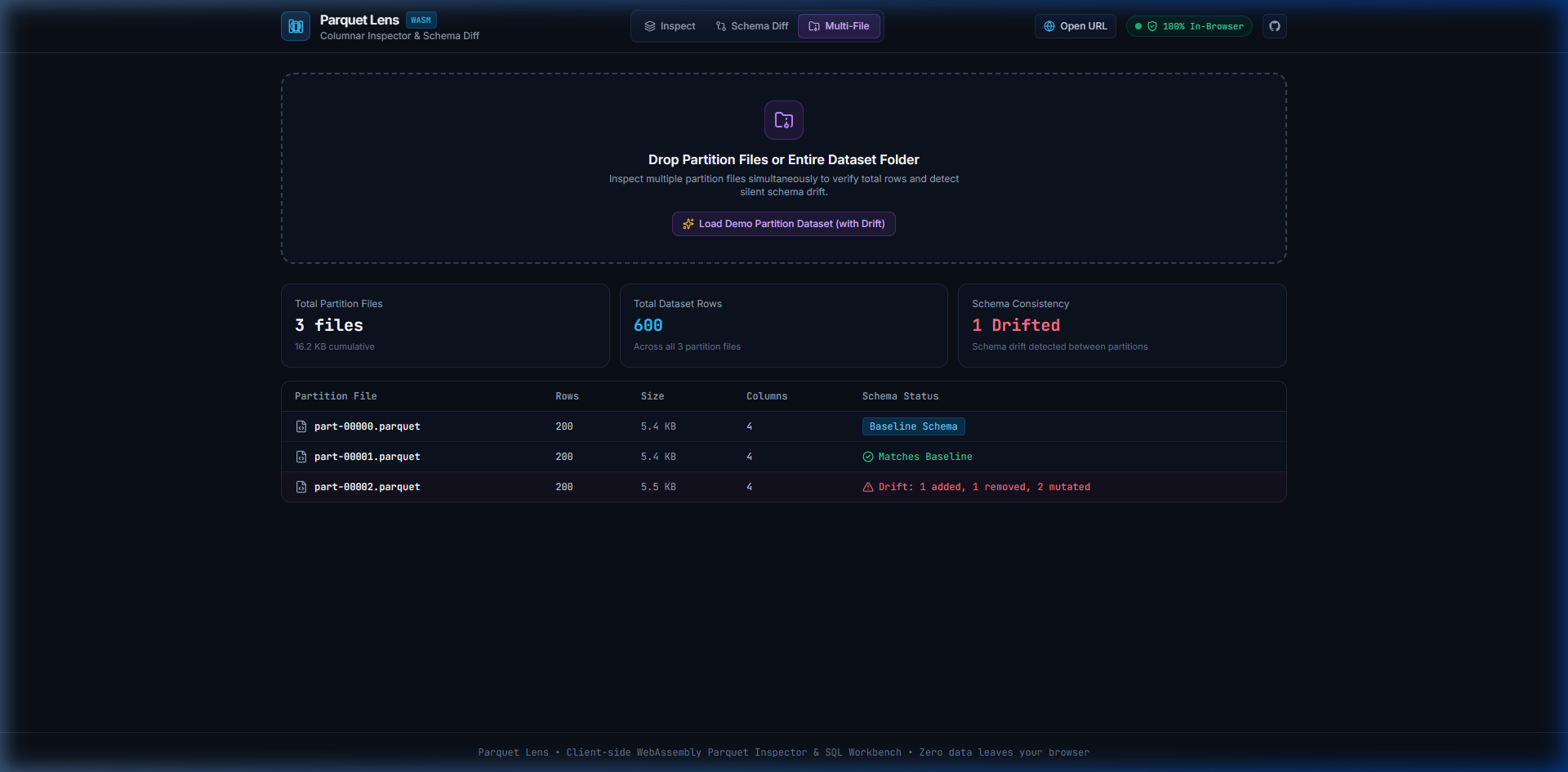Screen dimensions: 1568x772
Task: Click the Parquet Lens logo icon
Action: point(296,26)
